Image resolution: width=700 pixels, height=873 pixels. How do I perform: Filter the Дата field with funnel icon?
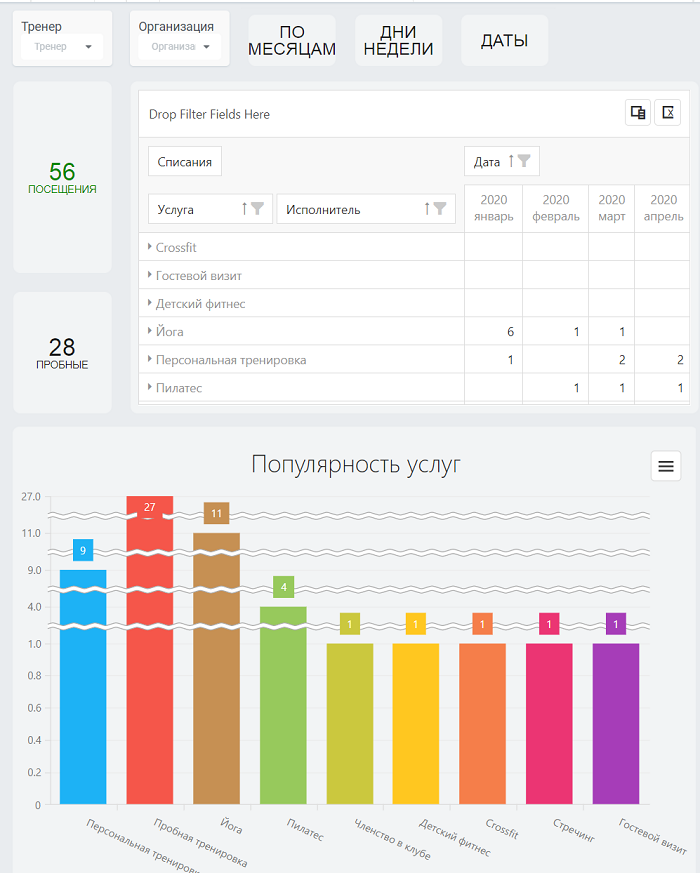(x=524, y=161)
